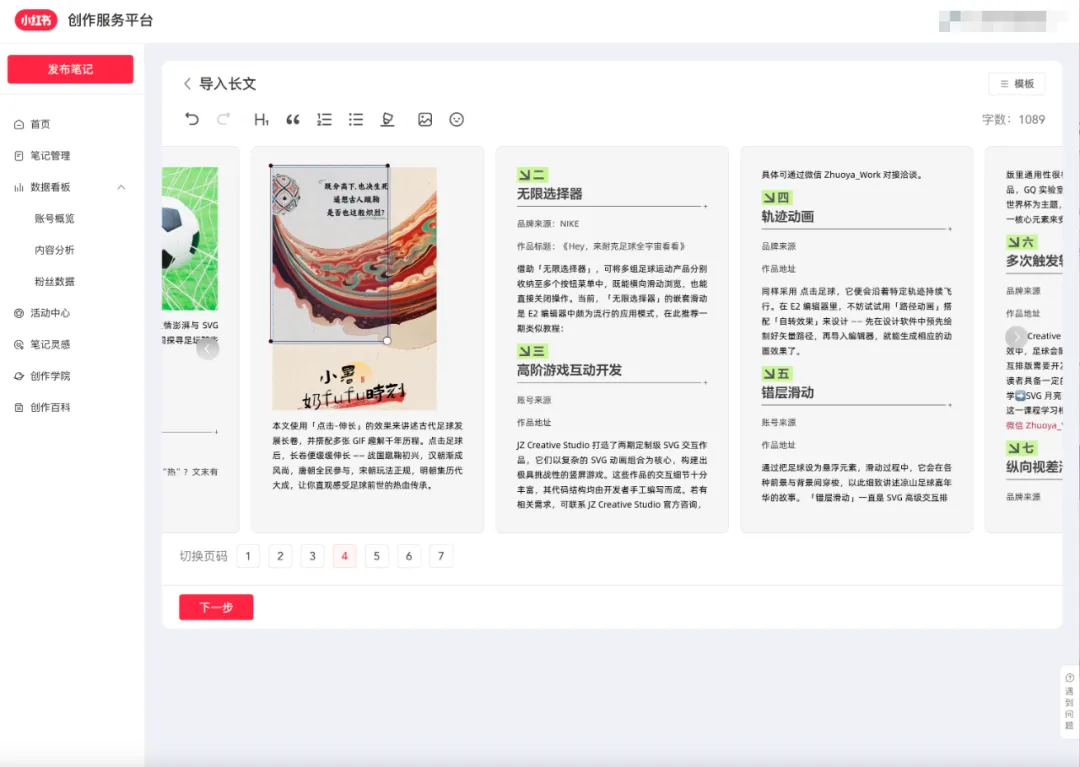Collapse the 数据看板 menu using its chevron
The width and height of the screenshot is (1080, 767).
tap(123, 186)
